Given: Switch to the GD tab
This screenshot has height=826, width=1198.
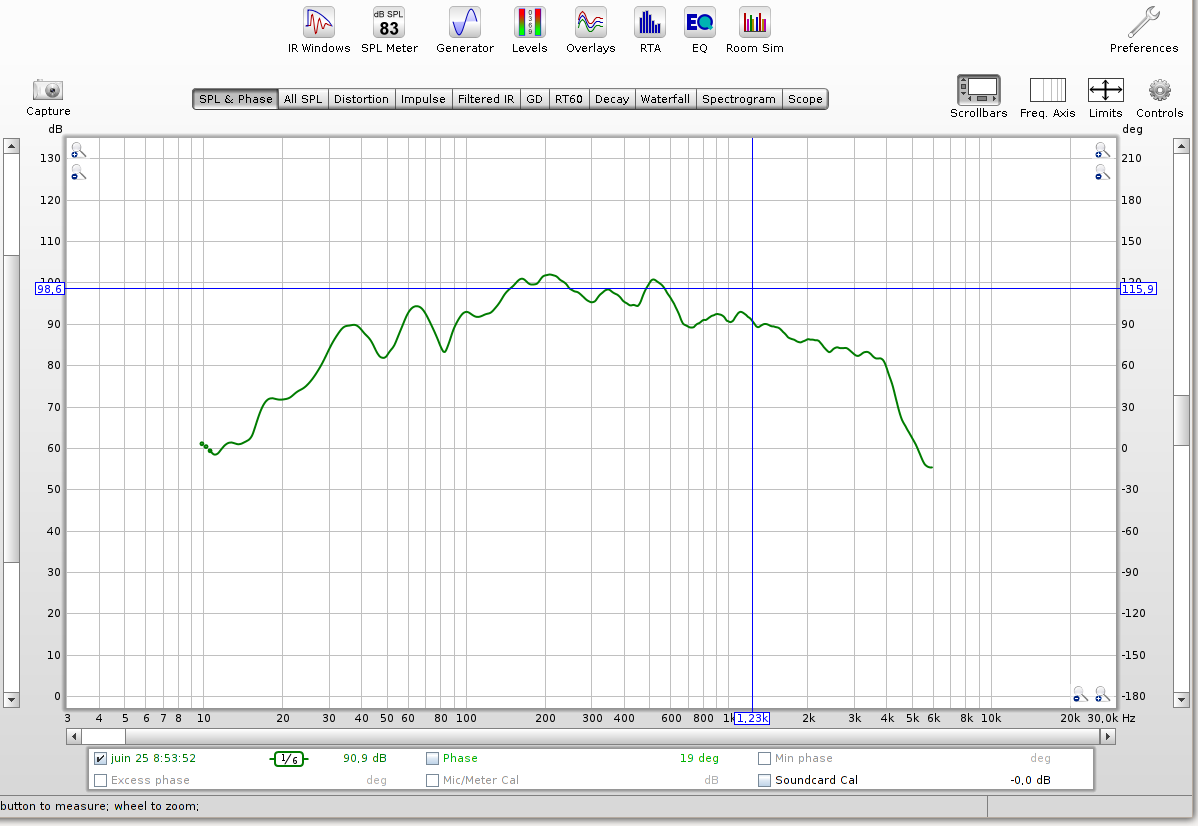Looking at the screenshot, I should click(535, 99).
